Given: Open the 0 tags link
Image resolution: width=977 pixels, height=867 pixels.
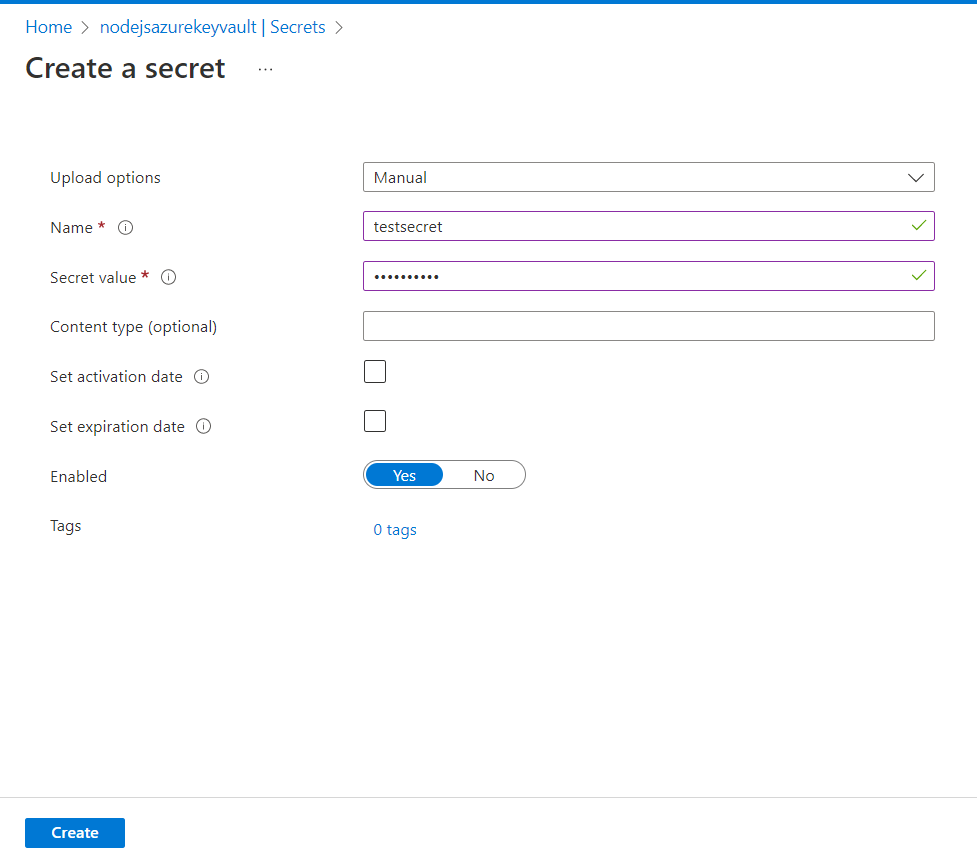Looking at the screenshot, I should click(x=395, y=530).
